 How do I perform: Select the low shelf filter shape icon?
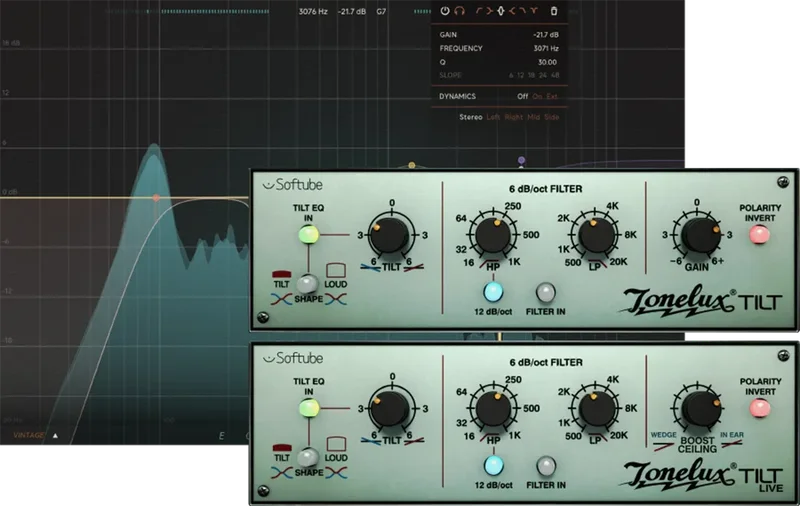tap(489, 11)
